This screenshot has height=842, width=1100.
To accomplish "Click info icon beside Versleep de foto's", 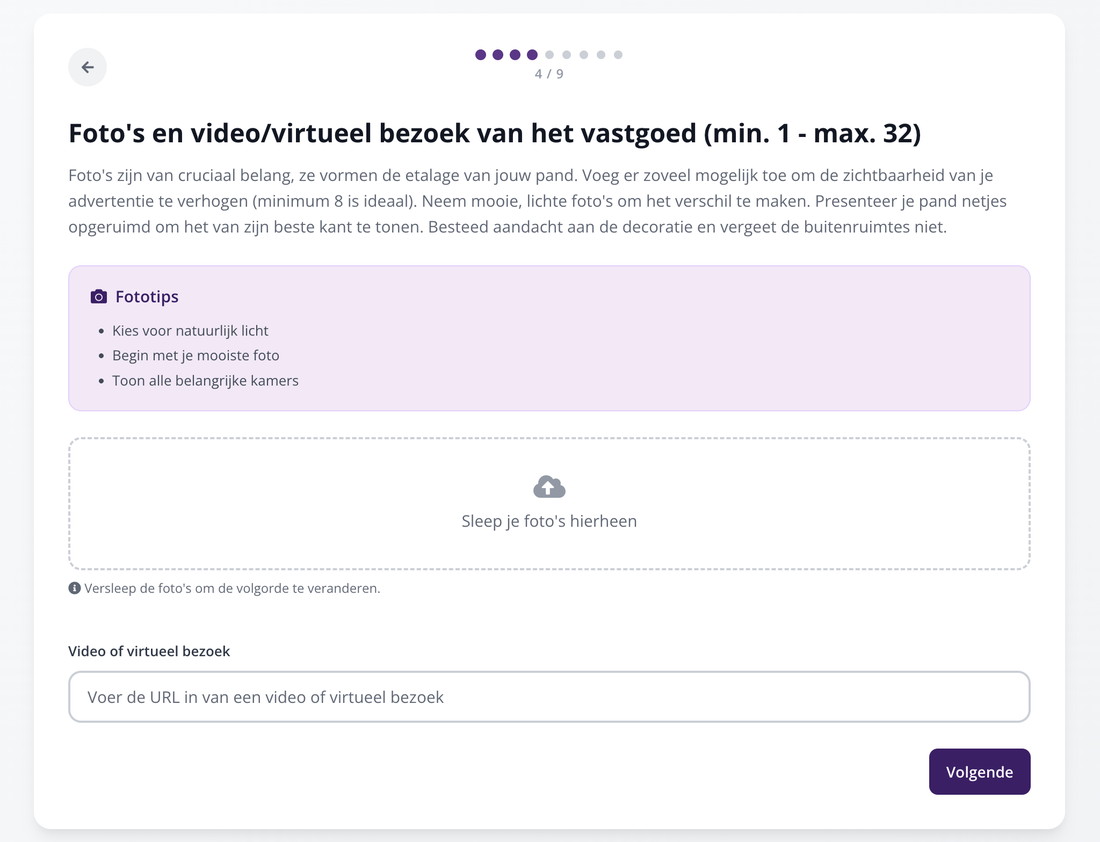I will (74, 588).
